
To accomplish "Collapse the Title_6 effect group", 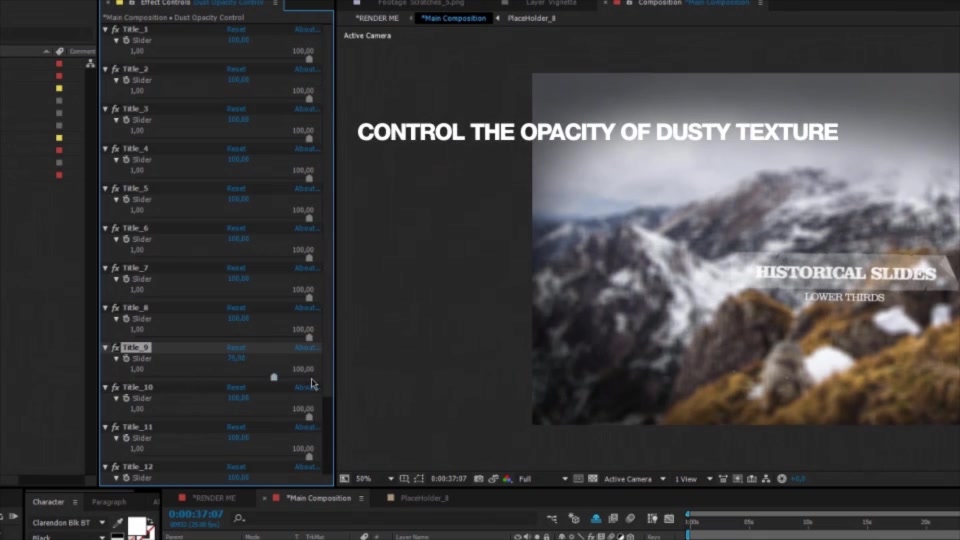I will pos(105,228).
